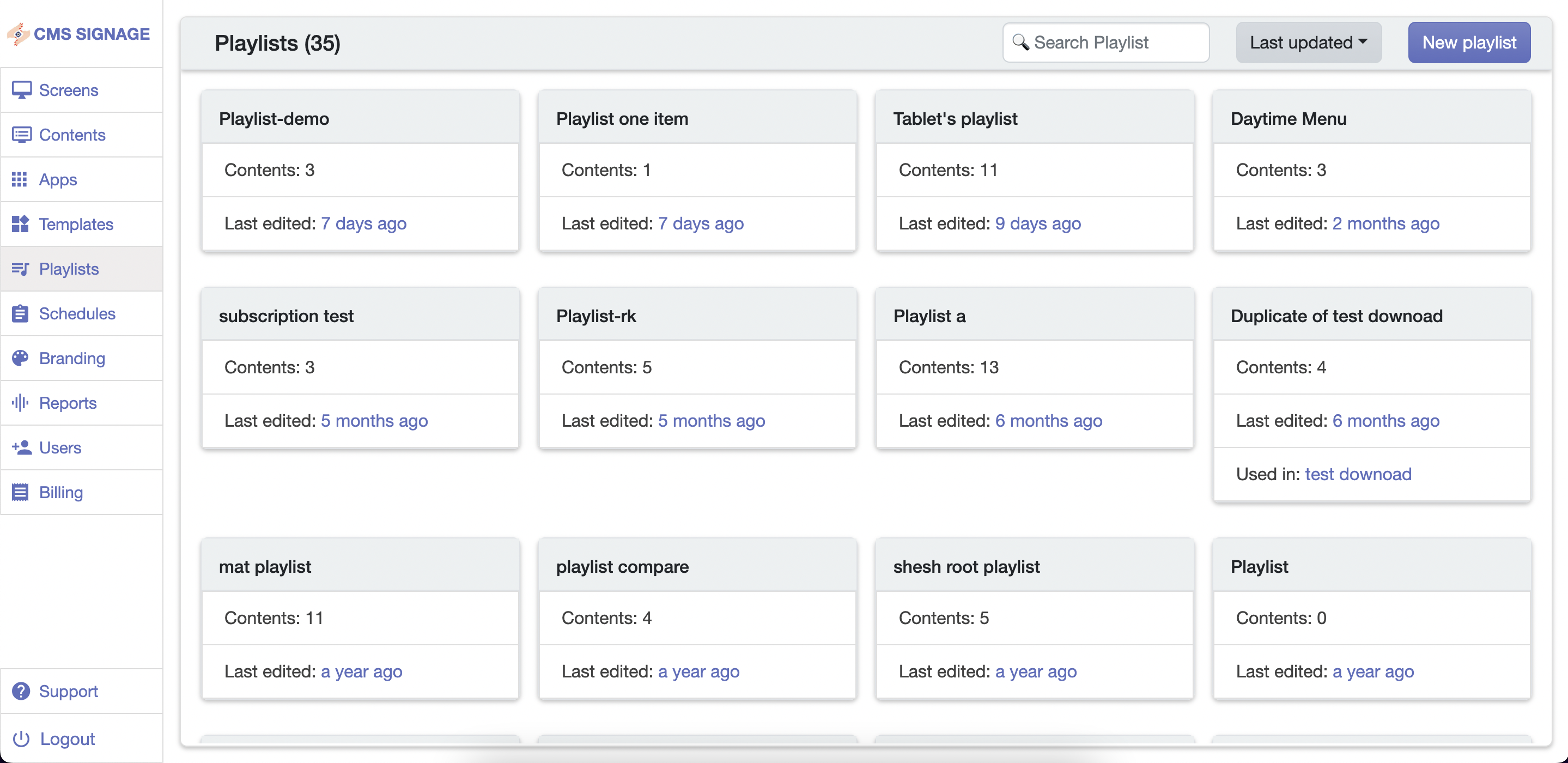This screenshot has width=1568, height=763.
Task: Click the Support question mark icon
Action: coord(21,691)
